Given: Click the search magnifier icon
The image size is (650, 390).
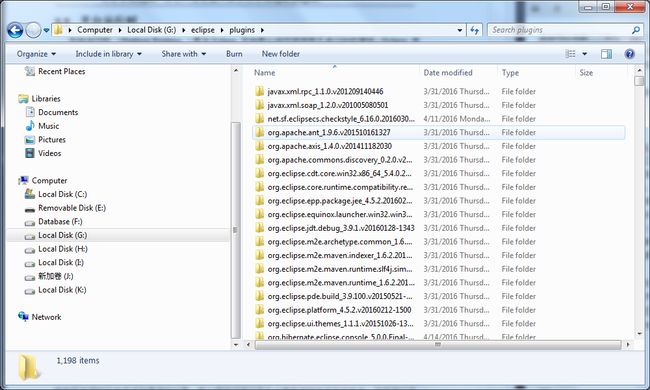Looking at the screenshot, I should pos(635,30).
